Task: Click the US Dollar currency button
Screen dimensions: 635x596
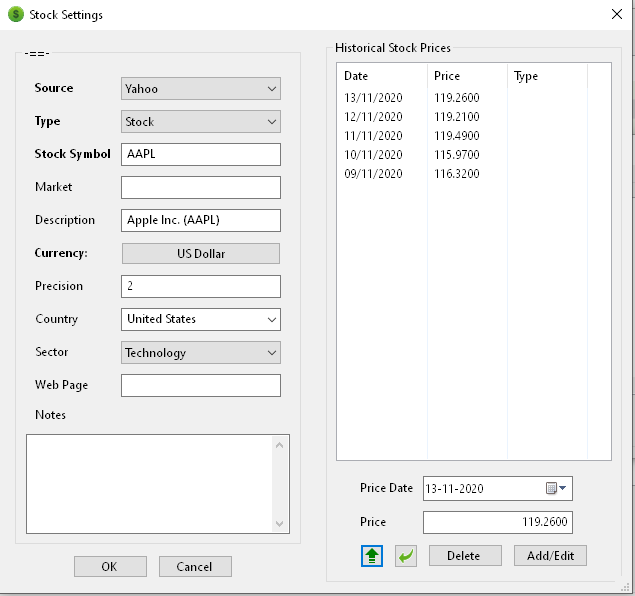Action: [x=201, y=253]
